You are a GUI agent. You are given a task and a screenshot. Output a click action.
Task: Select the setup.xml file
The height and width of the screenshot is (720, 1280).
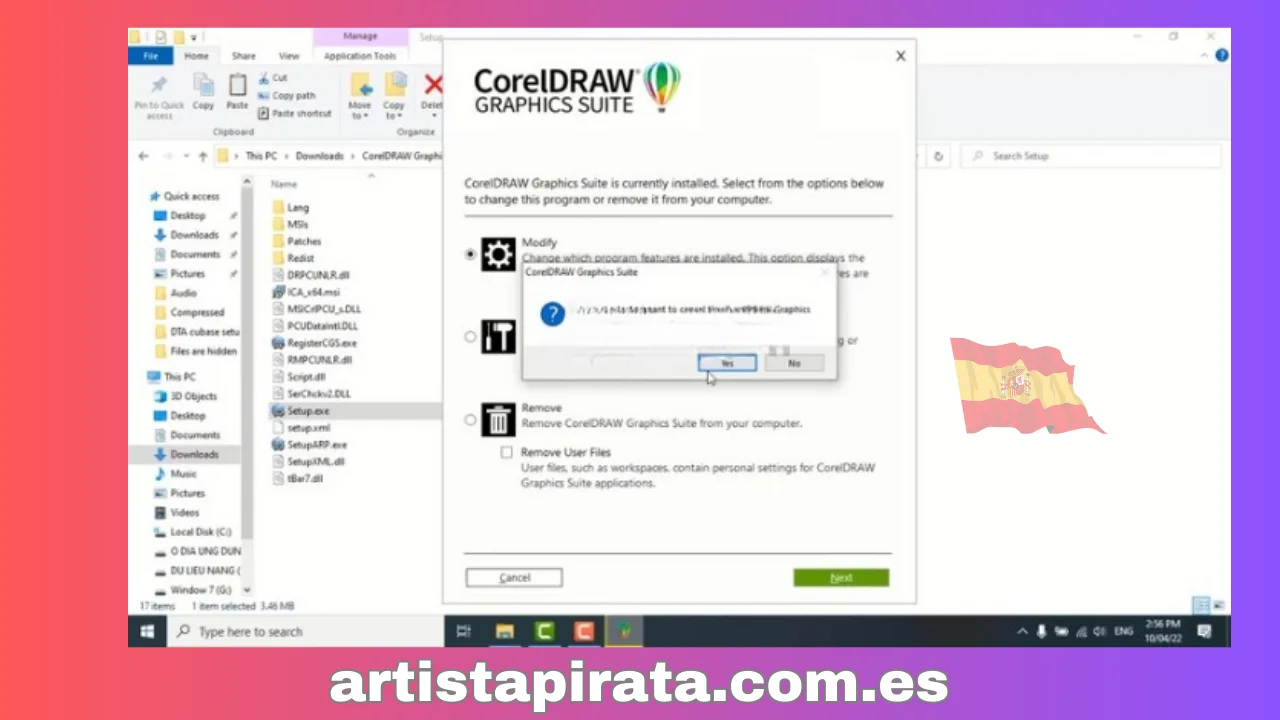pos(308,428)
